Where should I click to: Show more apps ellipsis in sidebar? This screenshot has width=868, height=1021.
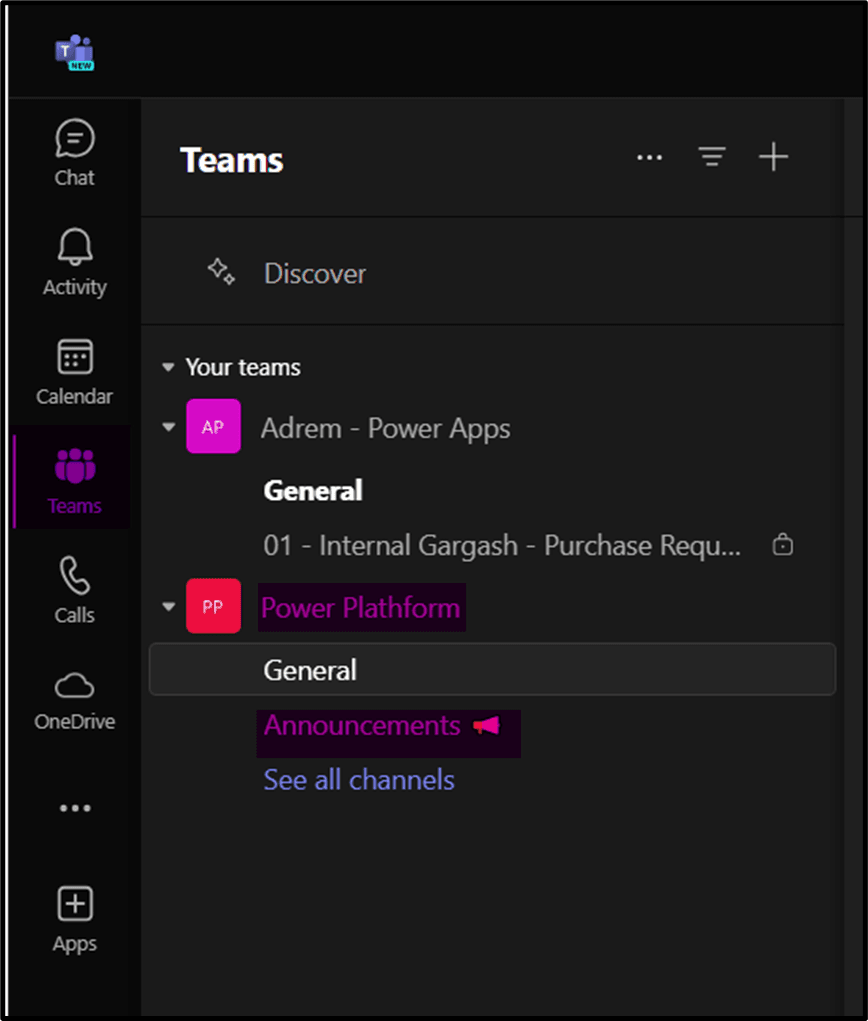pyautogui.click(x=74, y=808)
